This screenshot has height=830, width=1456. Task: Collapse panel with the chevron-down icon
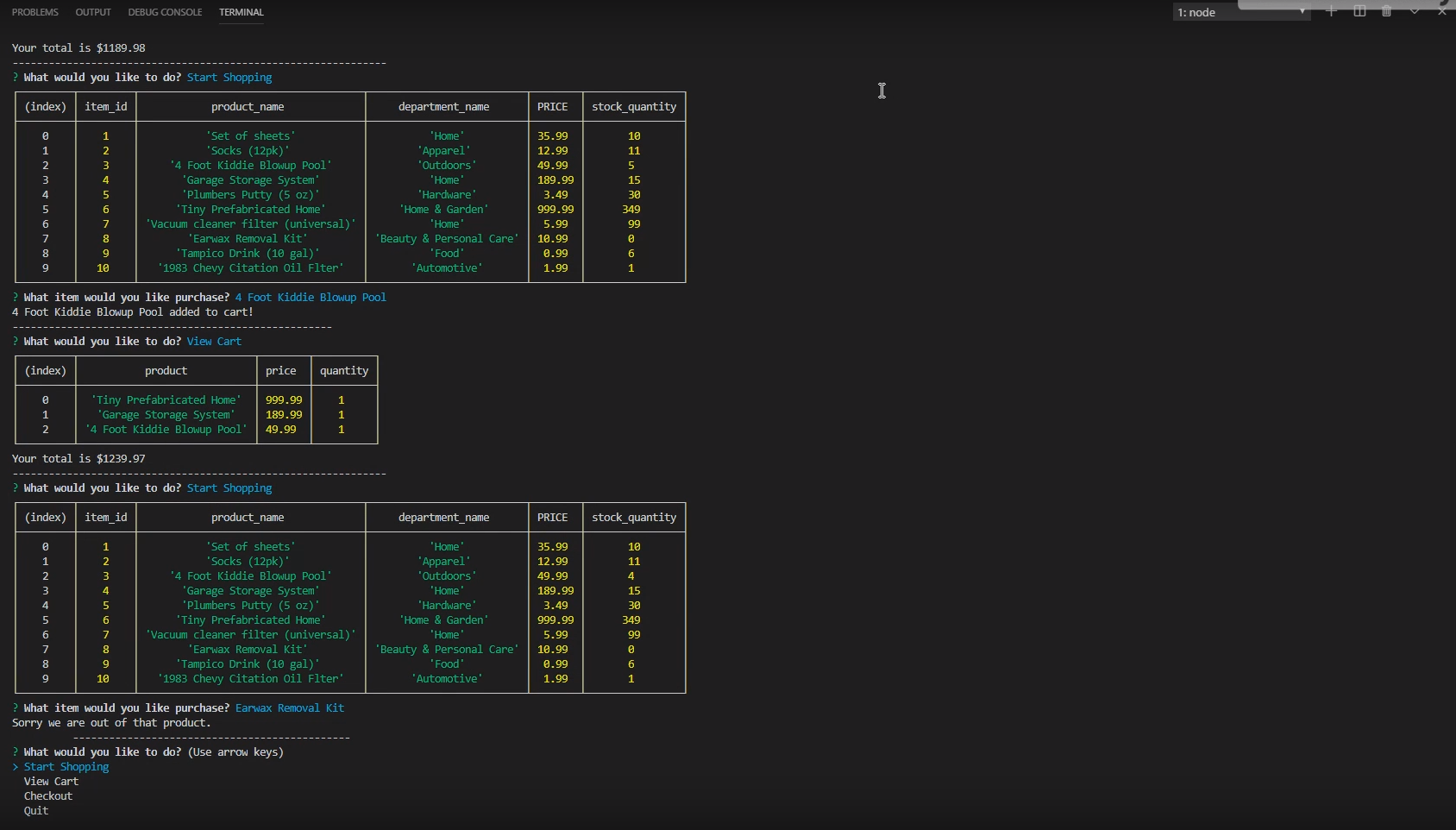(x=1415, y=11)
